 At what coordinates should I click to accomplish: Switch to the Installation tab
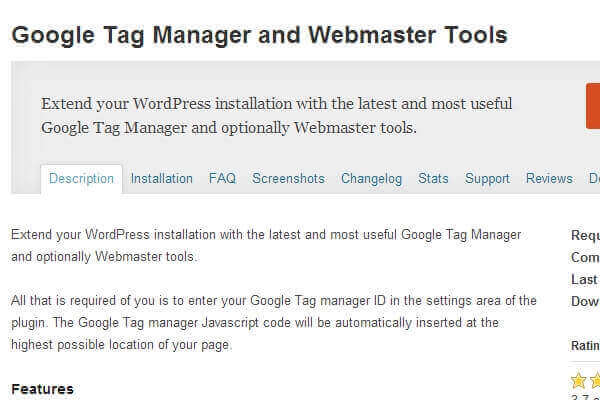click(x=161, y=179)
